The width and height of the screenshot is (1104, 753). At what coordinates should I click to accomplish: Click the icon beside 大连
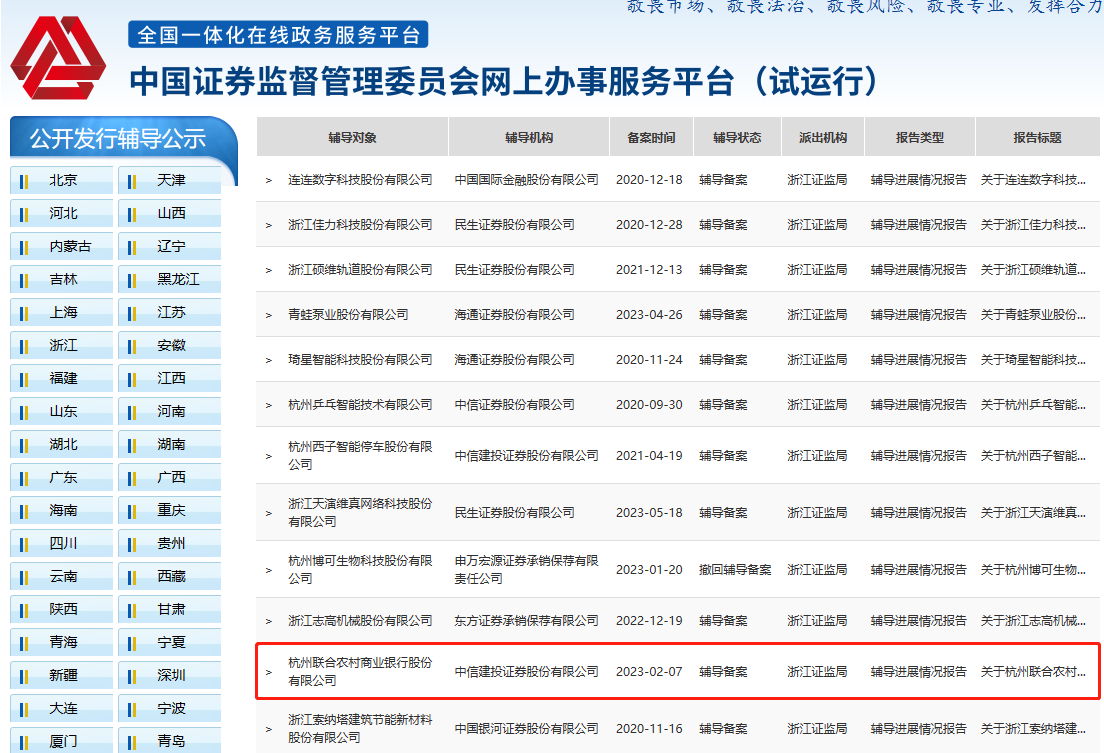[24, 709]
